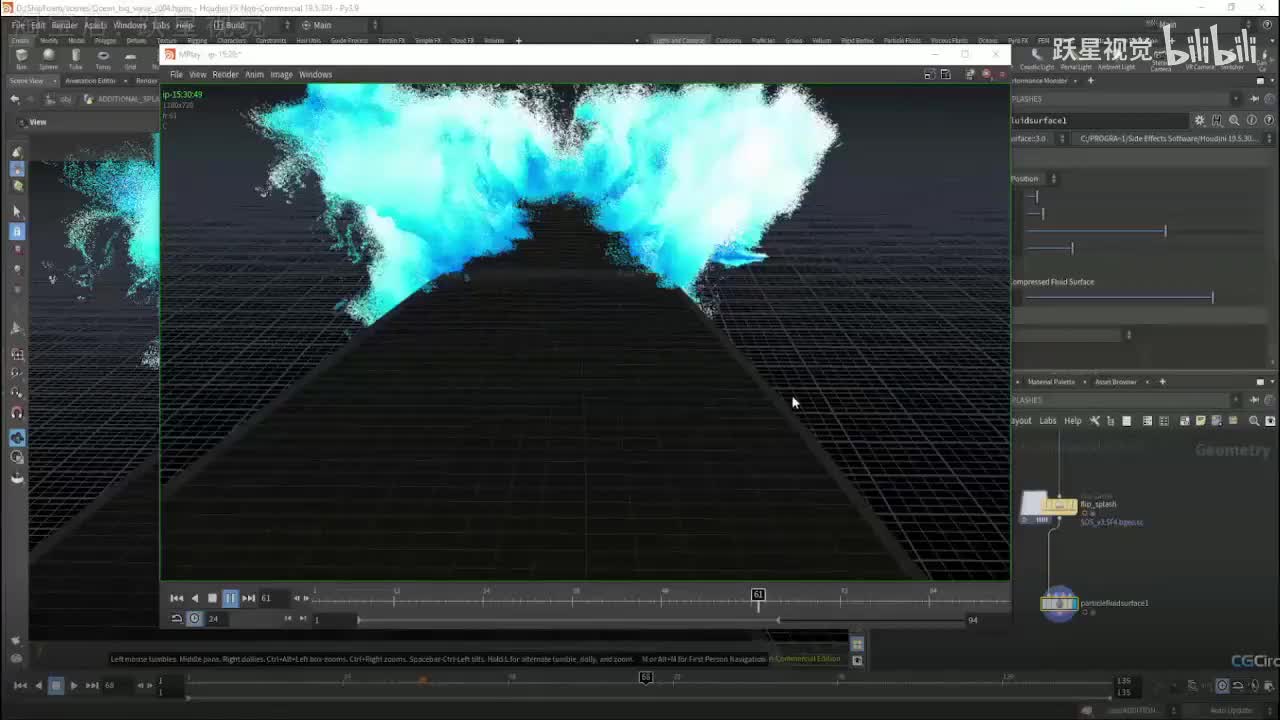
Task: Open parameter pane info icon
Action: [x=1251, y=120]
